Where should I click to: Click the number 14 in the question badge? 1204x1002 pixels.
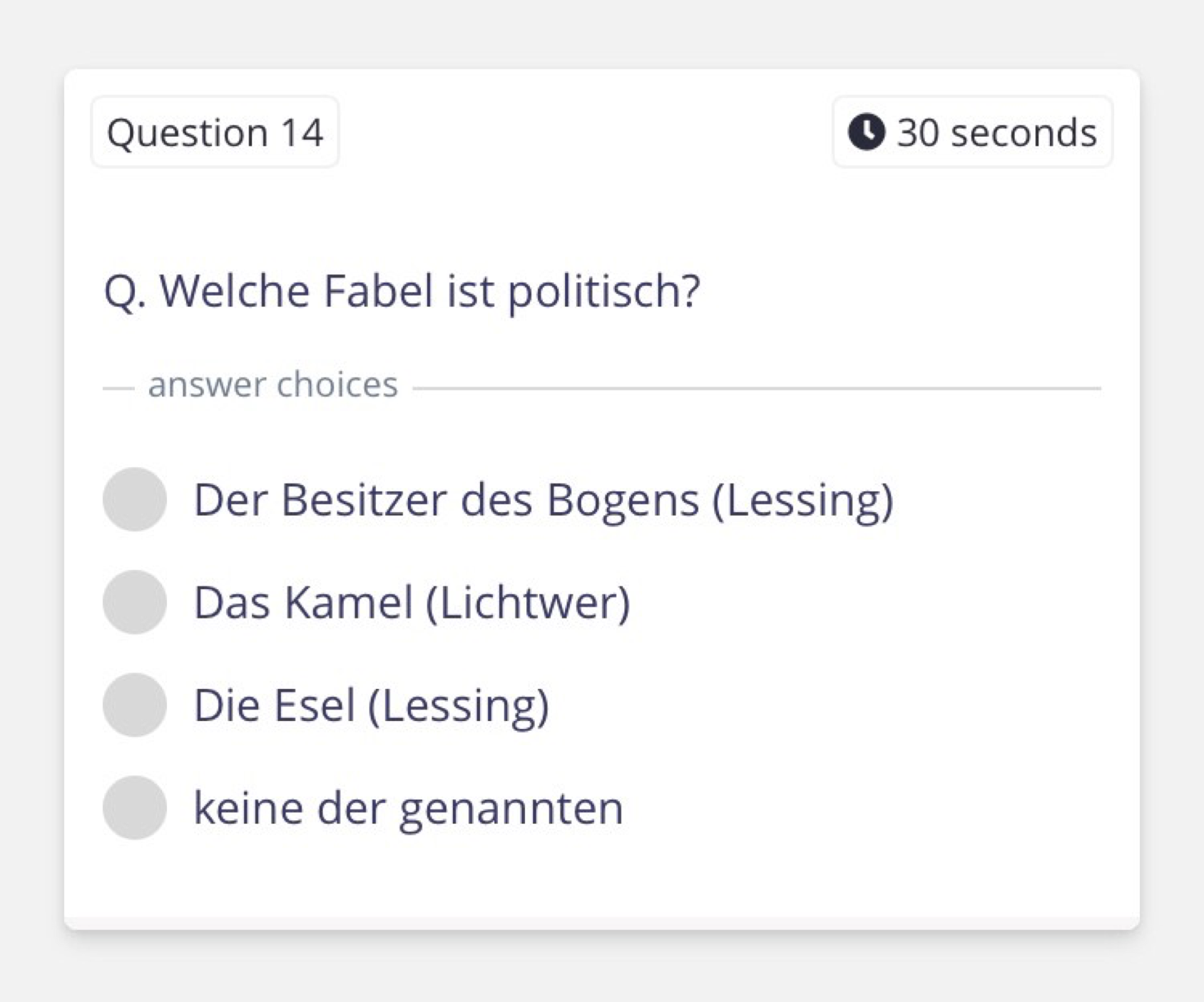pos(302,133)
